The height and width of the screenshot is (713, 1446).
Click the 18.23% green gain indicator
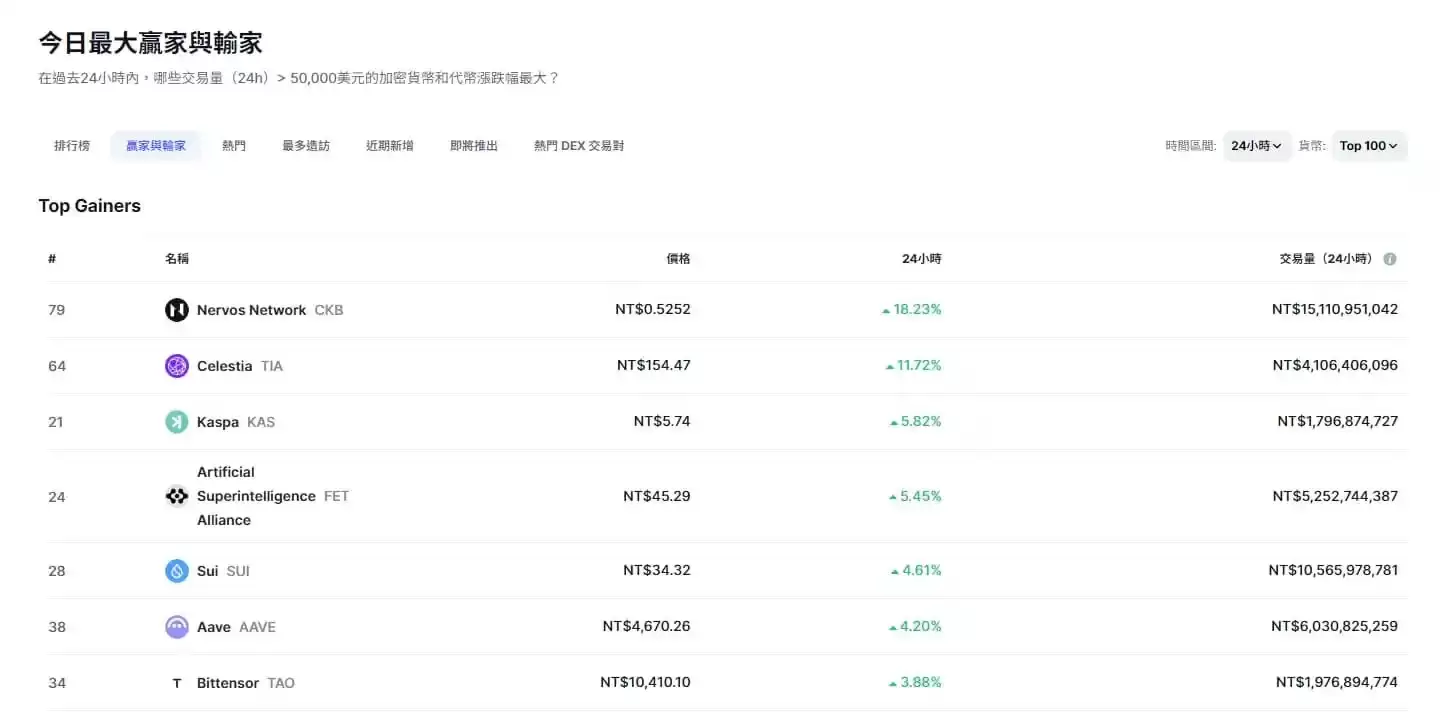click(913, 309)
